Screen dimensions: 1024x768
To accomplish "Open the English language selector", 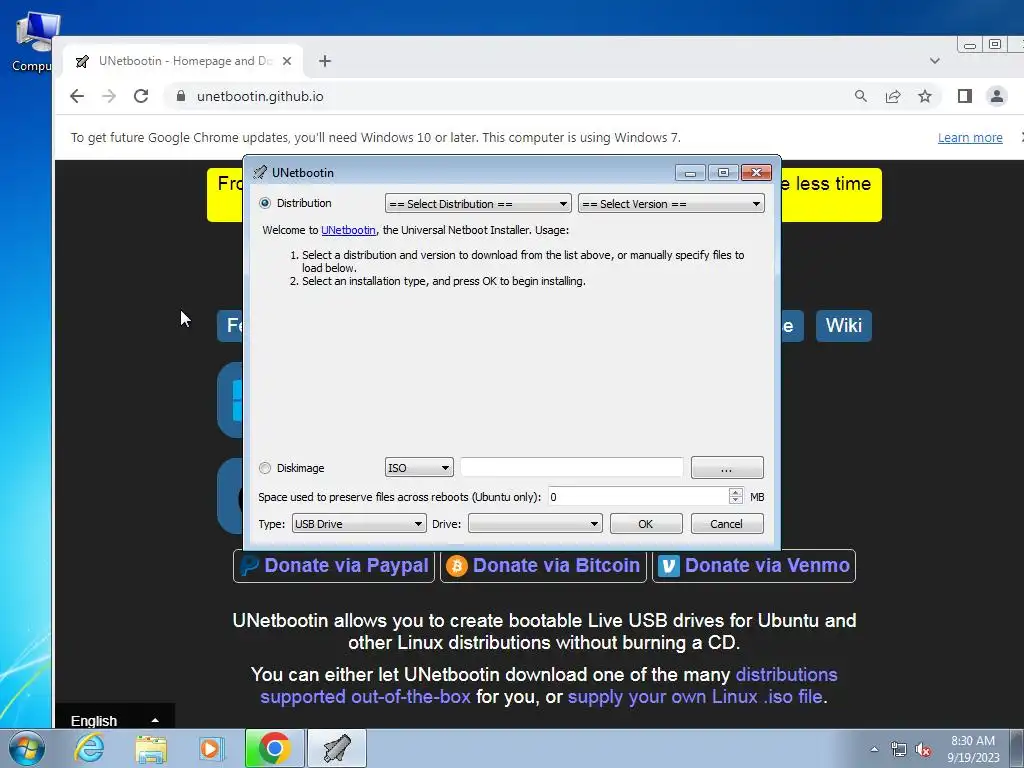I will pos(114,720).
